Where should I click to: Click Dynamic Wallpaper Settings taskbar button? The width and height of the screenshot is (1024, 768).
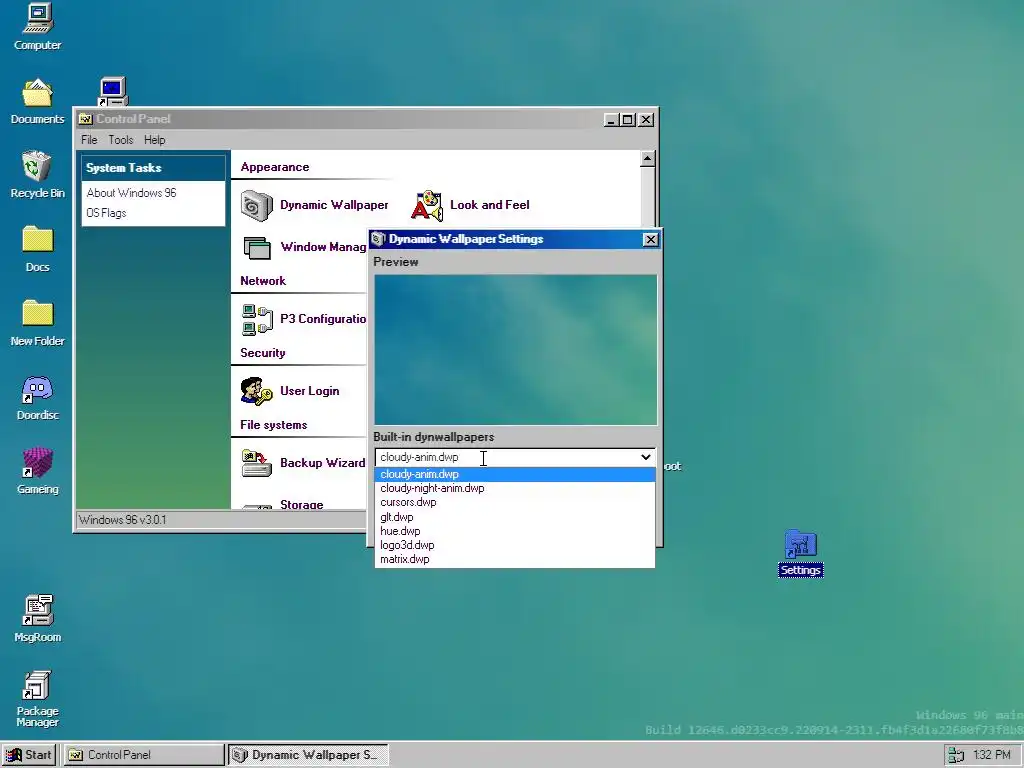click(x=308, y=755)
